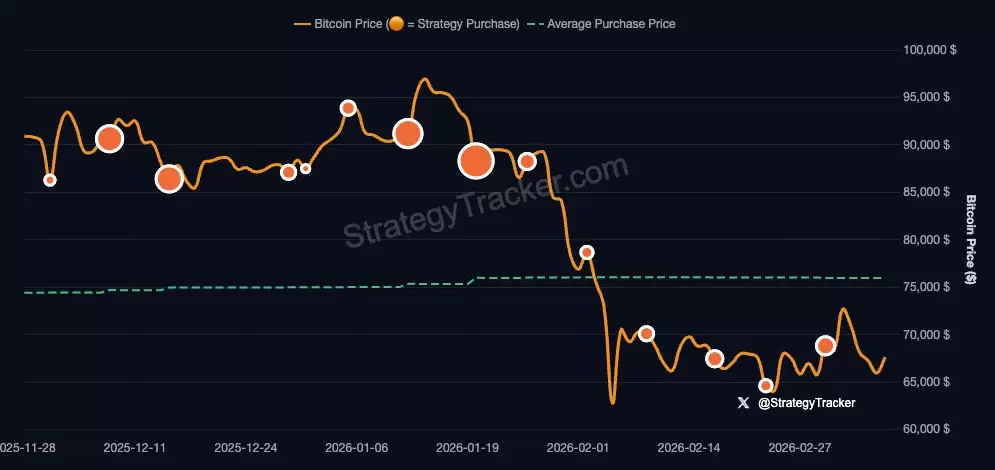Click the X logo beside @StrategyTracker
The height and width of the screenshot is (470, 995).
(742, 403)
